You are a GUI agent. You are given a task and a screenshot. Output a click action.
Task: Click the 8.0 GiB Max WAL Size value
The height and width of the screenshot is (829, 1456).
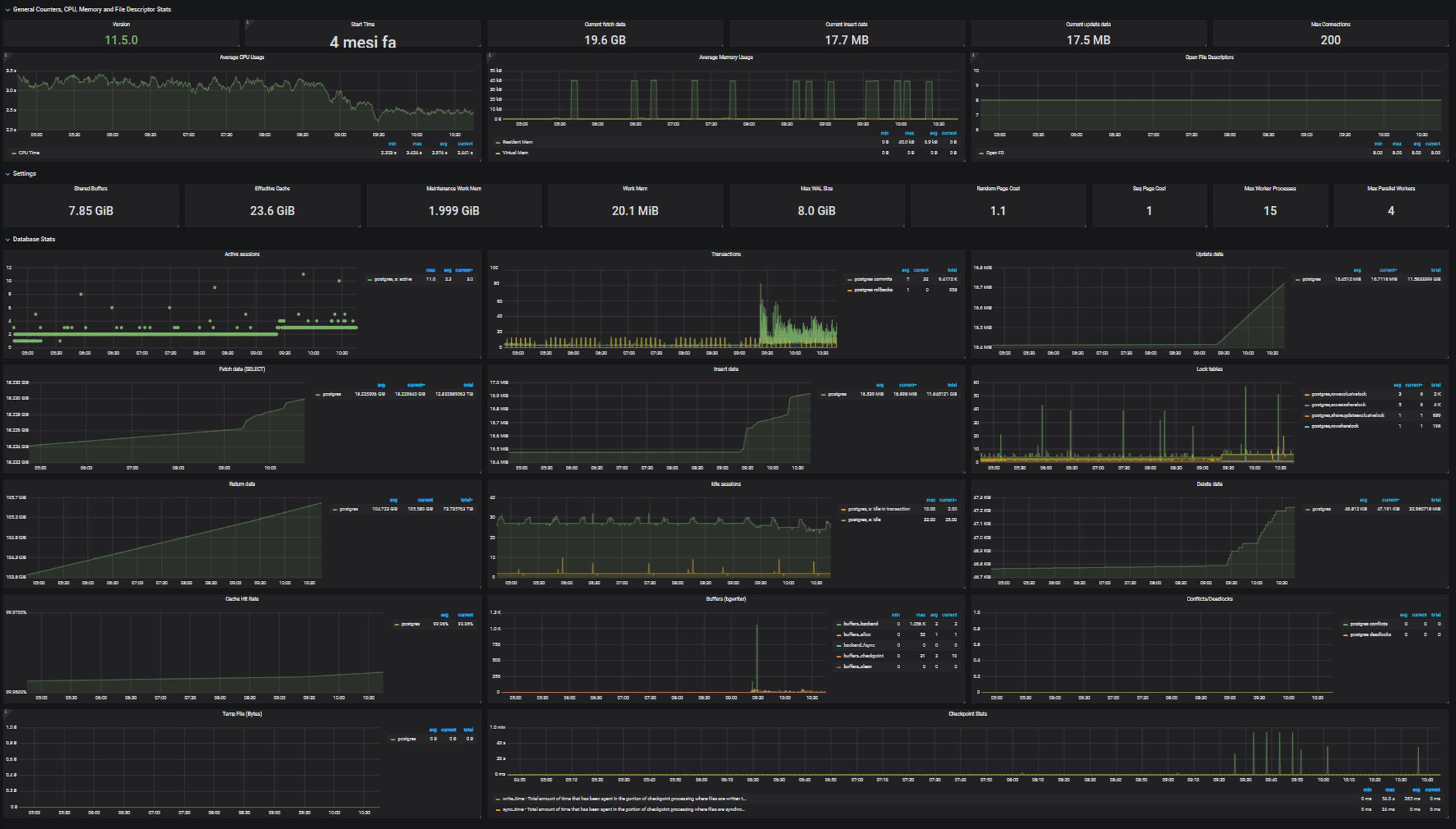point(816,211)
